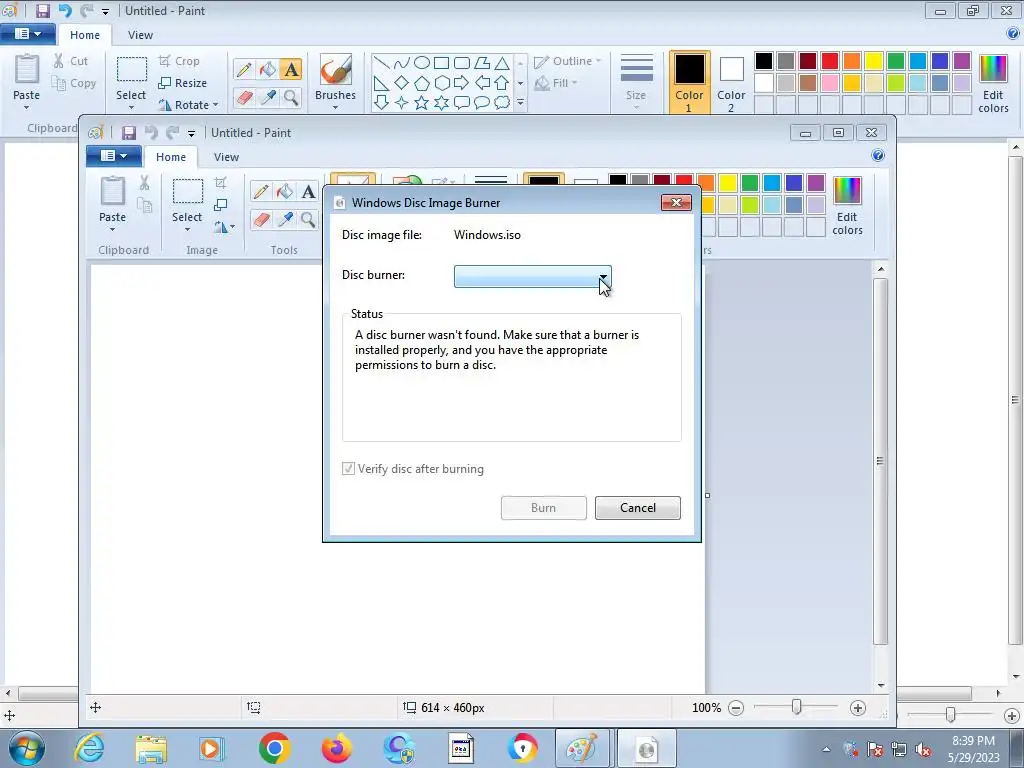
Task: Expand Select dropdown in back Paint window
Action: [x=131, y=108]
